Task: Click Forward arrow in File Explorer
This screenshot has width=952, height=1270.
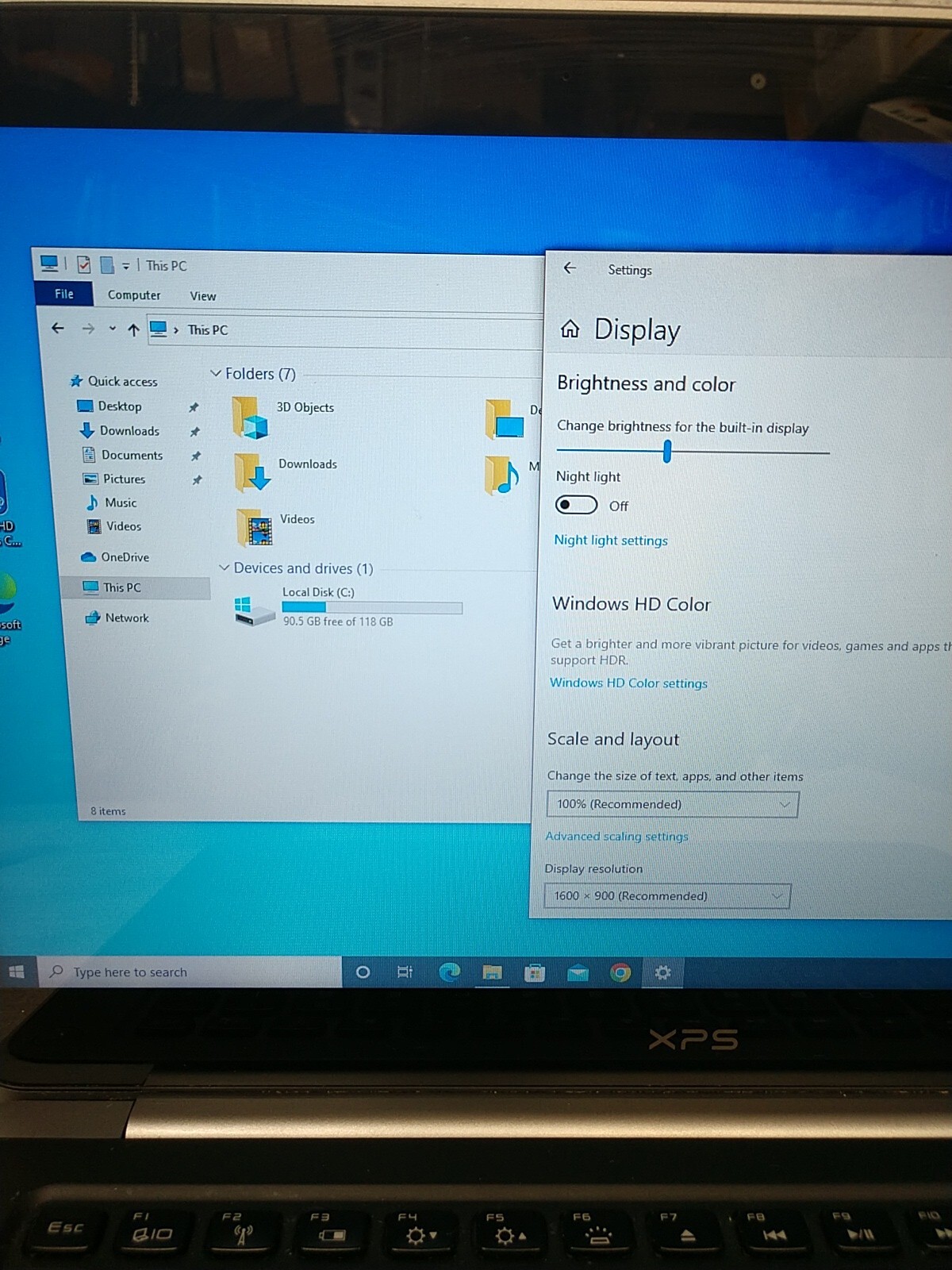Action: 88,329
